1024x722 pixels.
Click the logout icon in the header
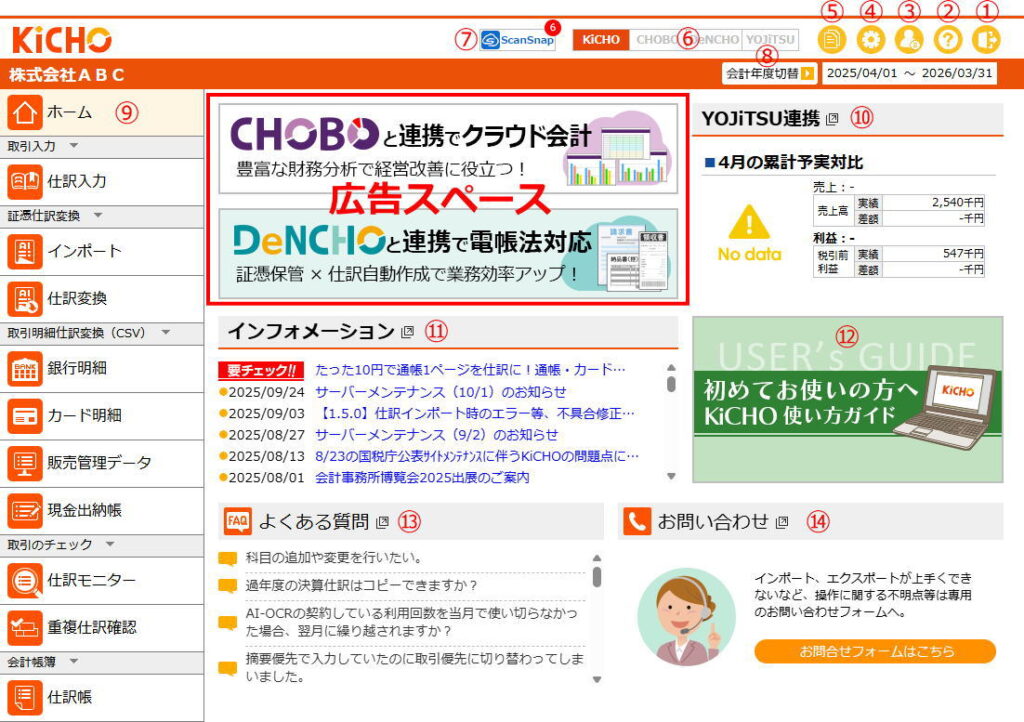click(x=985, y=40)
